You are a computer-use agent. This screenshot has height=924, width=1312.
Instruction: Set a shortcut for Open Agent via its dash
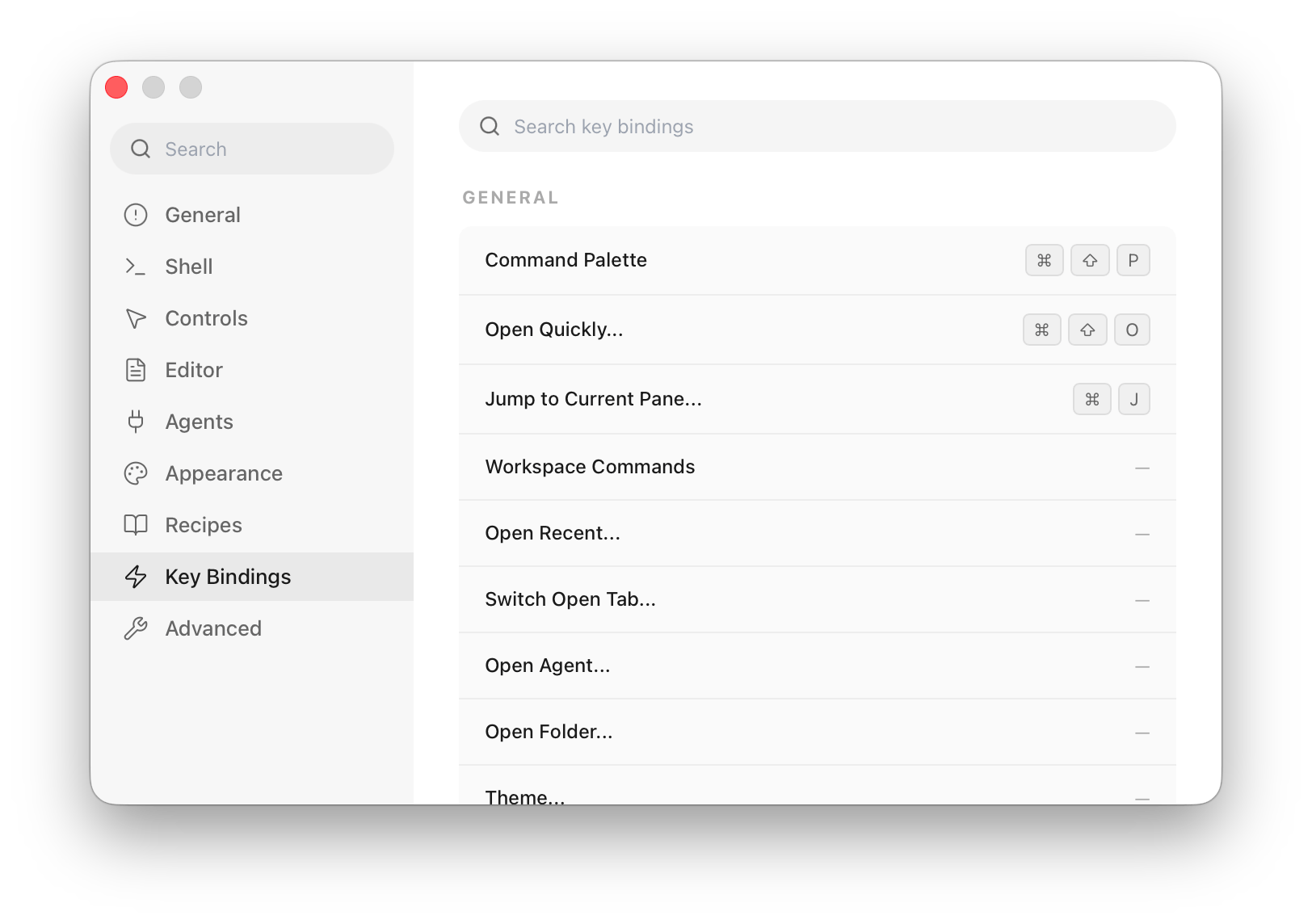1142,667
